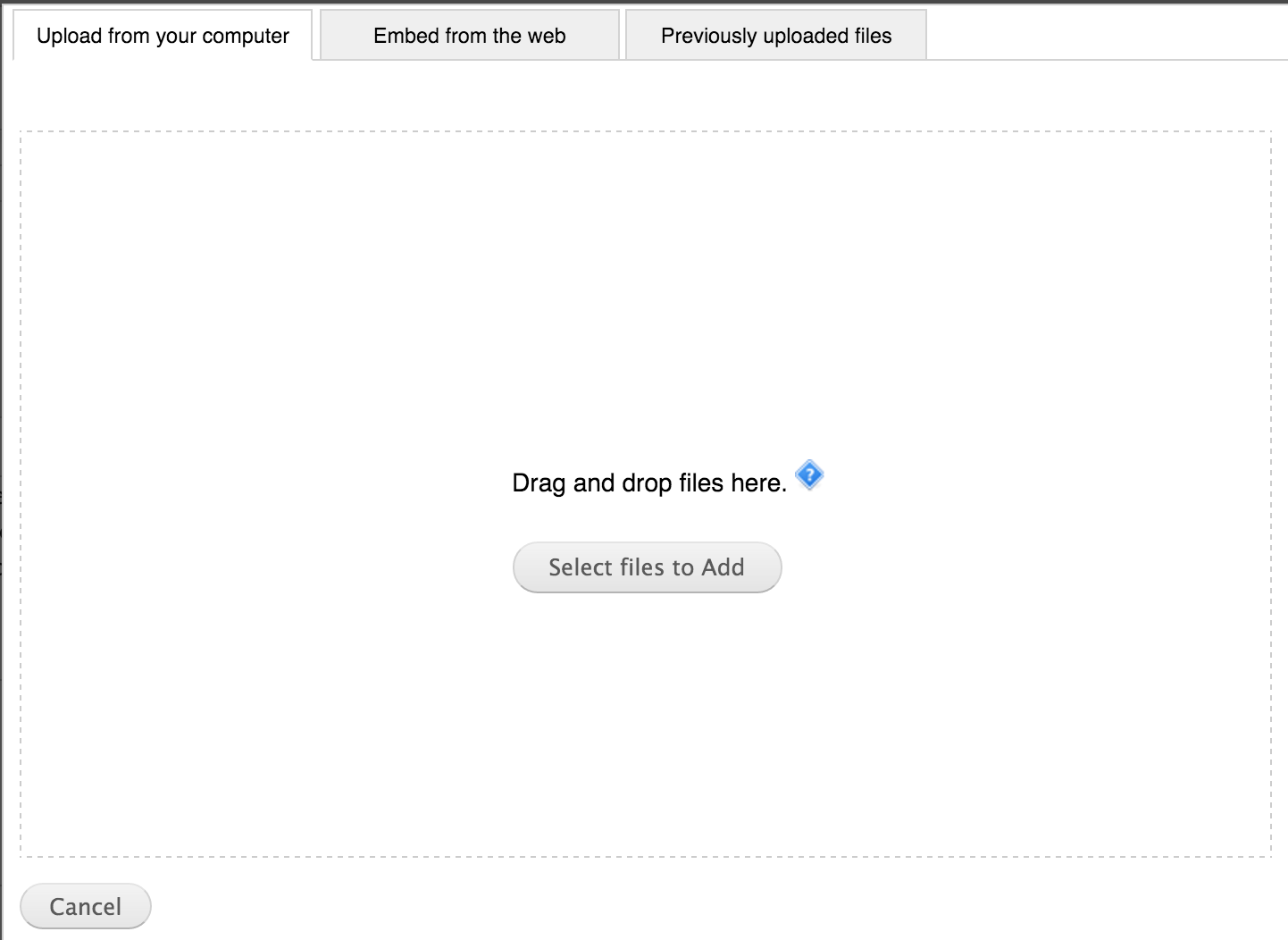The height and width of the screenshot is (940, 1288).
Task: Click the Drag and drop files here text
Action: pyautogui.click(x=649, y=483)
